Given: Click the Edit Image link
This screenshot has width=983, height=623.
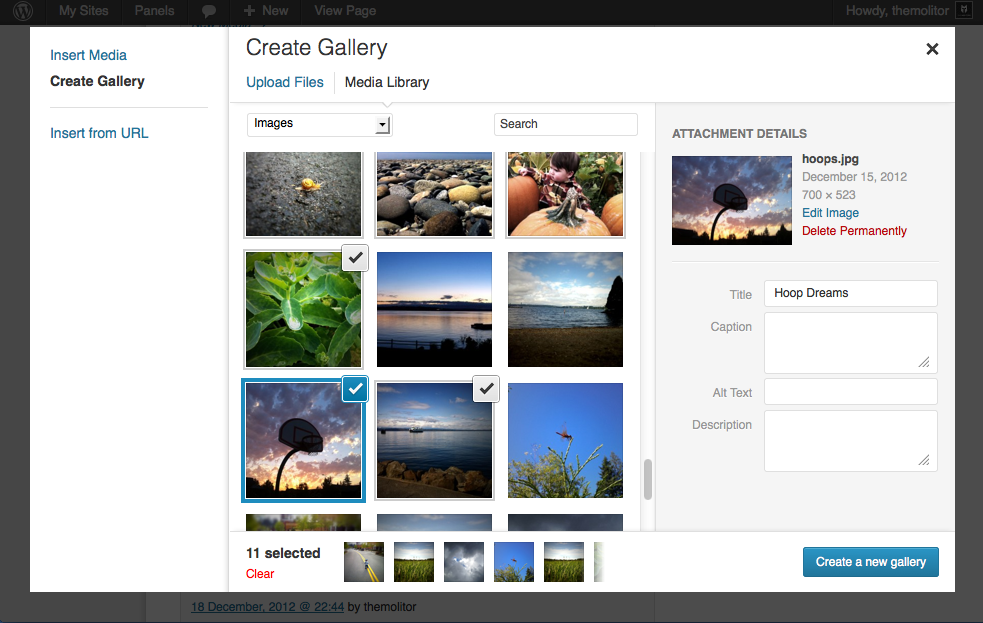Looking at the screenshot, I should click(830, 213).
